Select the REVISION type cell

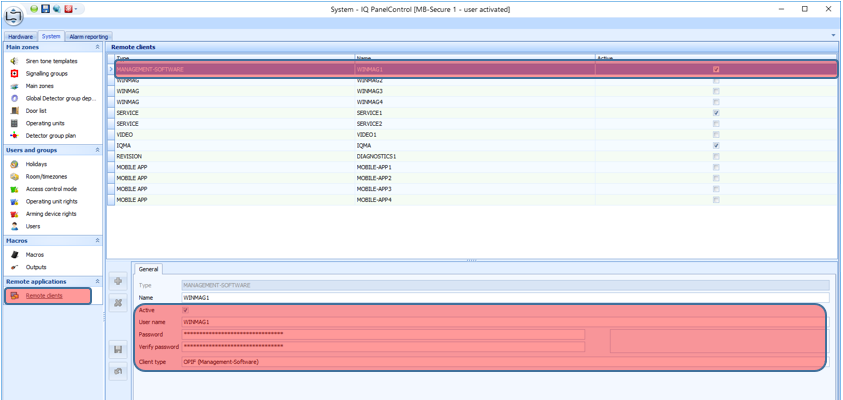point(234,156)
